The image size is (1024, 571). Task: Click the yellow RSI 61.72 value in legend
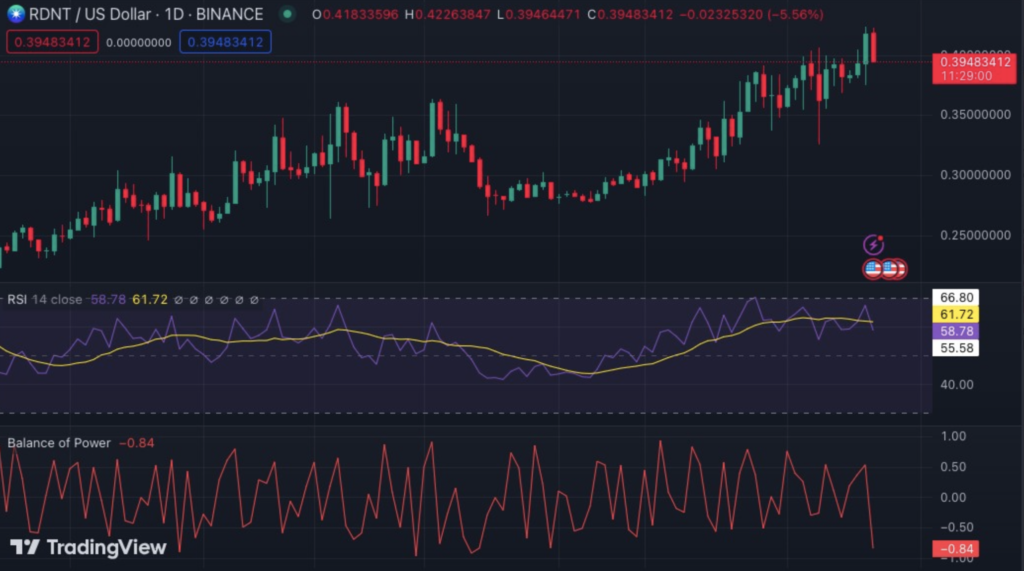[150, 299]
